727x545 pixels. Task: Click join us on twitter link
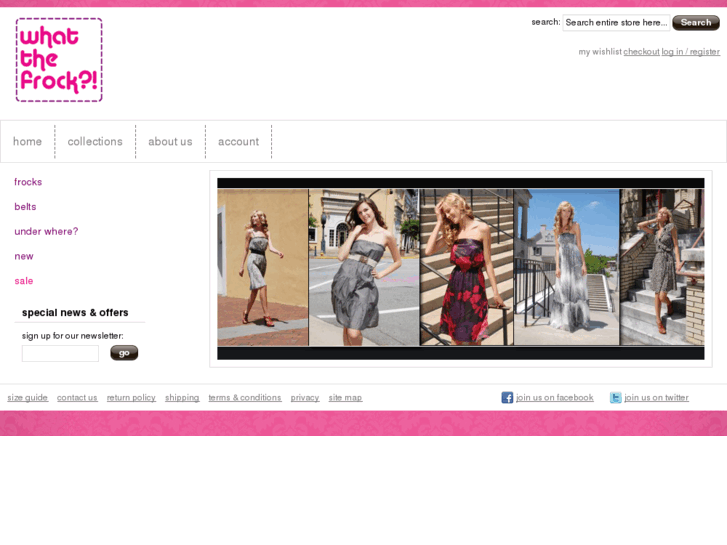click(656, 398)
